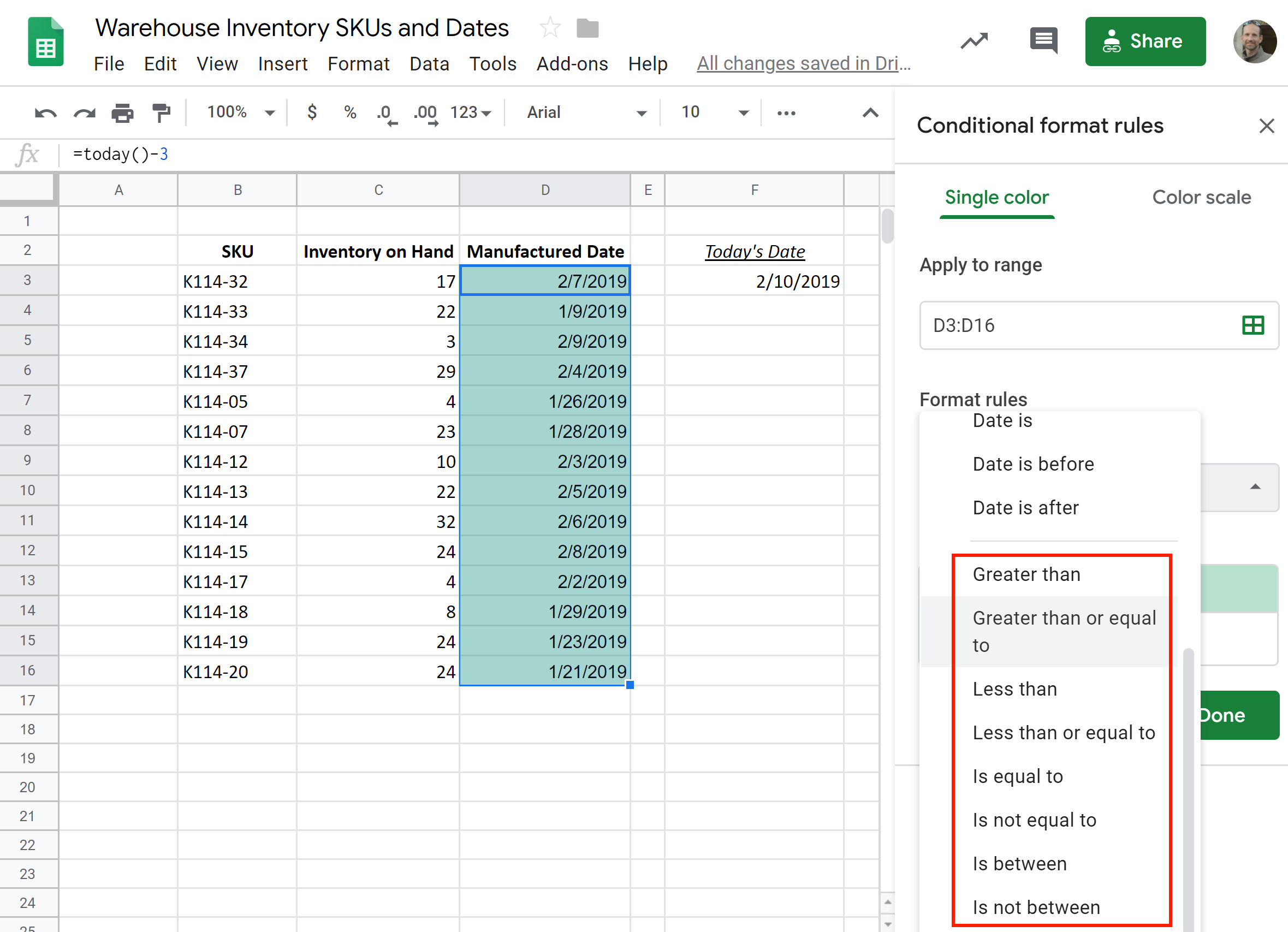
Task: Click the Apply to range D3:D16 field
Action: pyautogui.click(x=1099, y=325)
